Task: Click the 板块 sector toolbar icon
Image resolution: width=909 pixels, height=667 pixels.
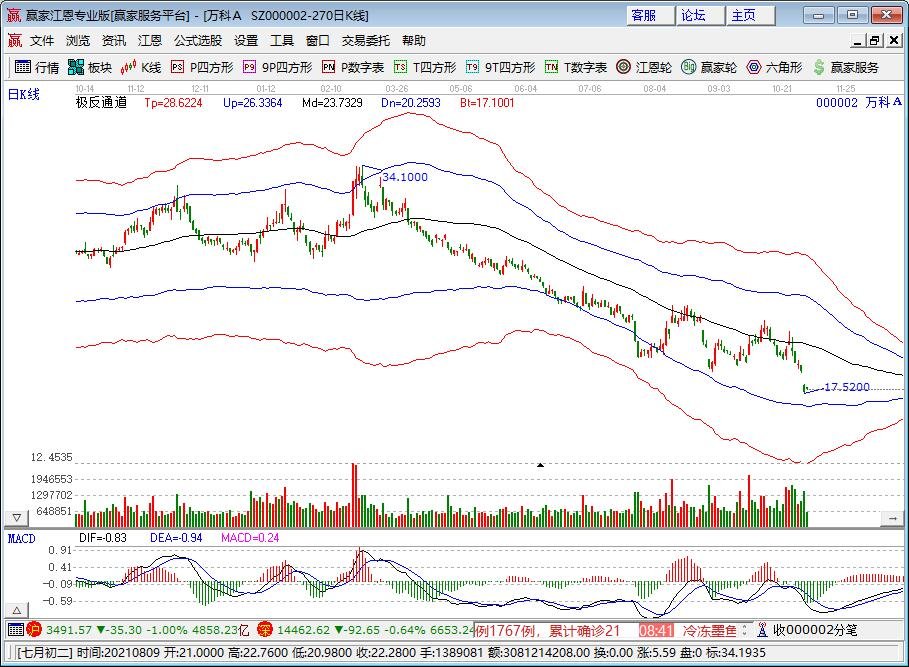Action: [x=89, y=67]
